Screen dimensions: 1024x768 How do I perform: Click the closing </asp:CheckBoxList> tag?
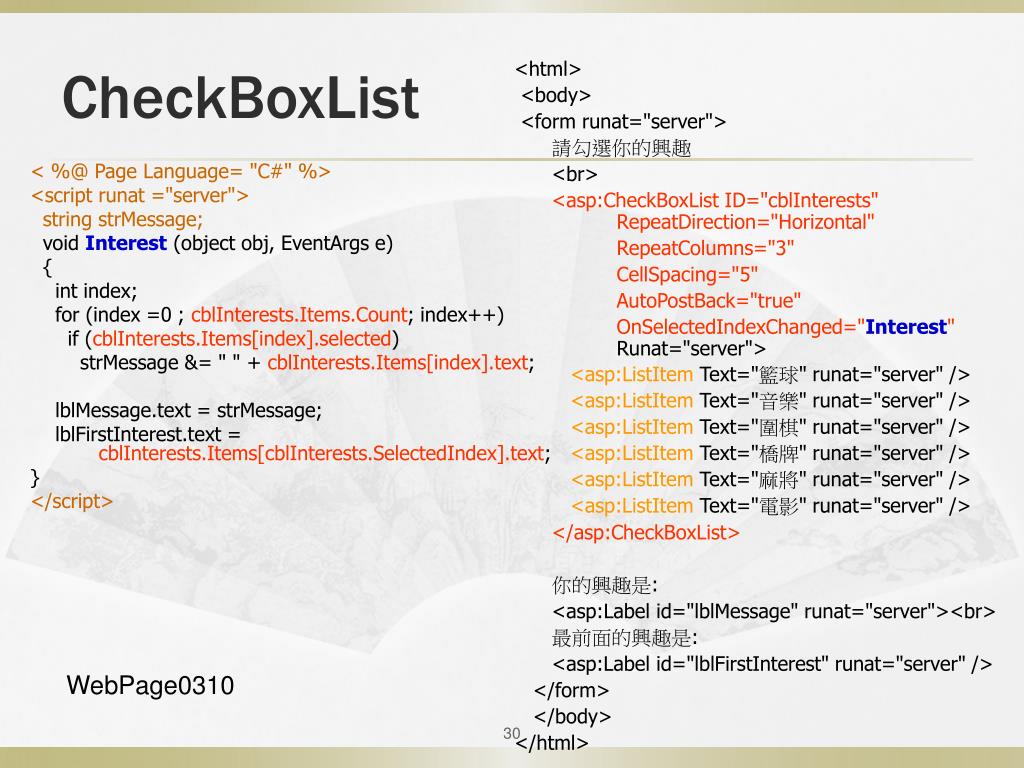coord(646,532)
